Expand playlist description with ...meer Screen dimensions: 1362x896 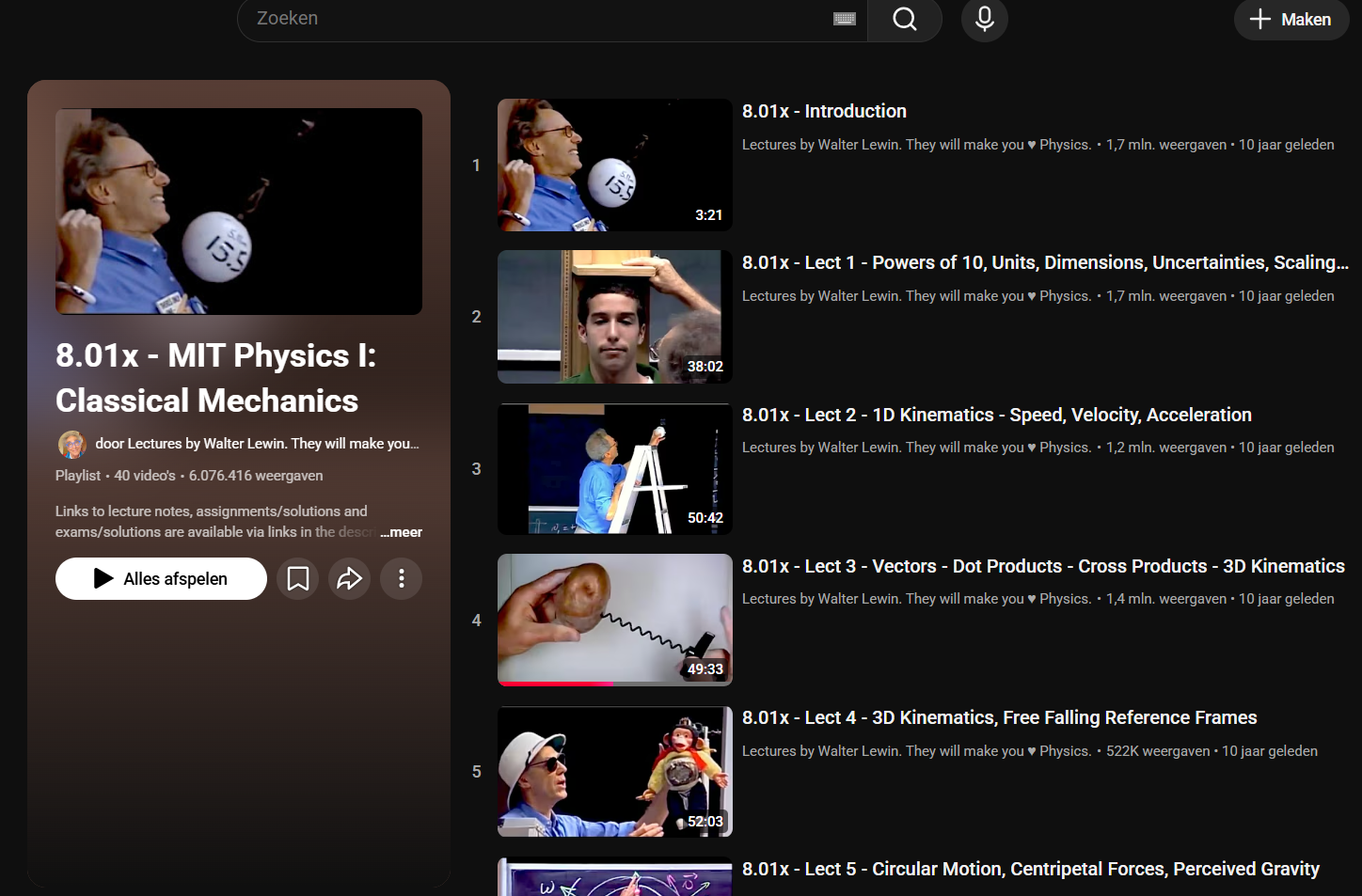[x=402, y=532]
